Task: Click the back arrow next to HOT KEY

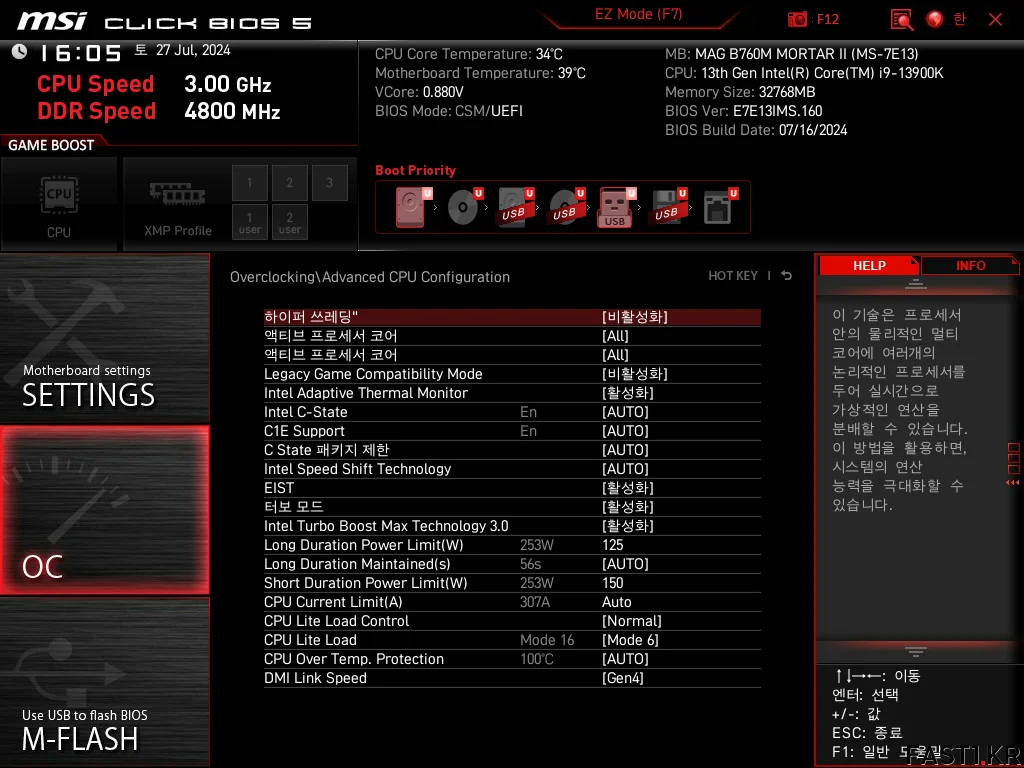Action: (787, 276)
